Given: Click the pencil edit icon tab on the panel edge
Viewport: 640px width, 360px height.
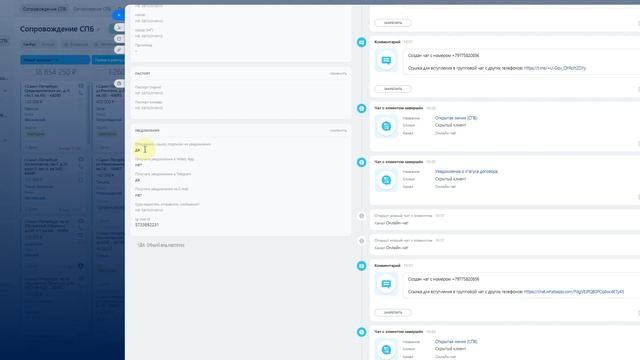Looking at the screenshot, I should [119, 49].
